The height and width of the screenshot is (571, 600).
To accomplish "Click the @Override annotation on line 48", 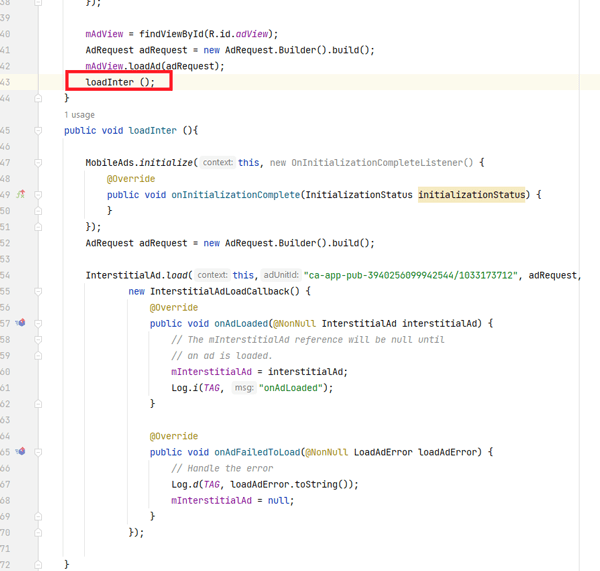I will [x=131, y=179].
